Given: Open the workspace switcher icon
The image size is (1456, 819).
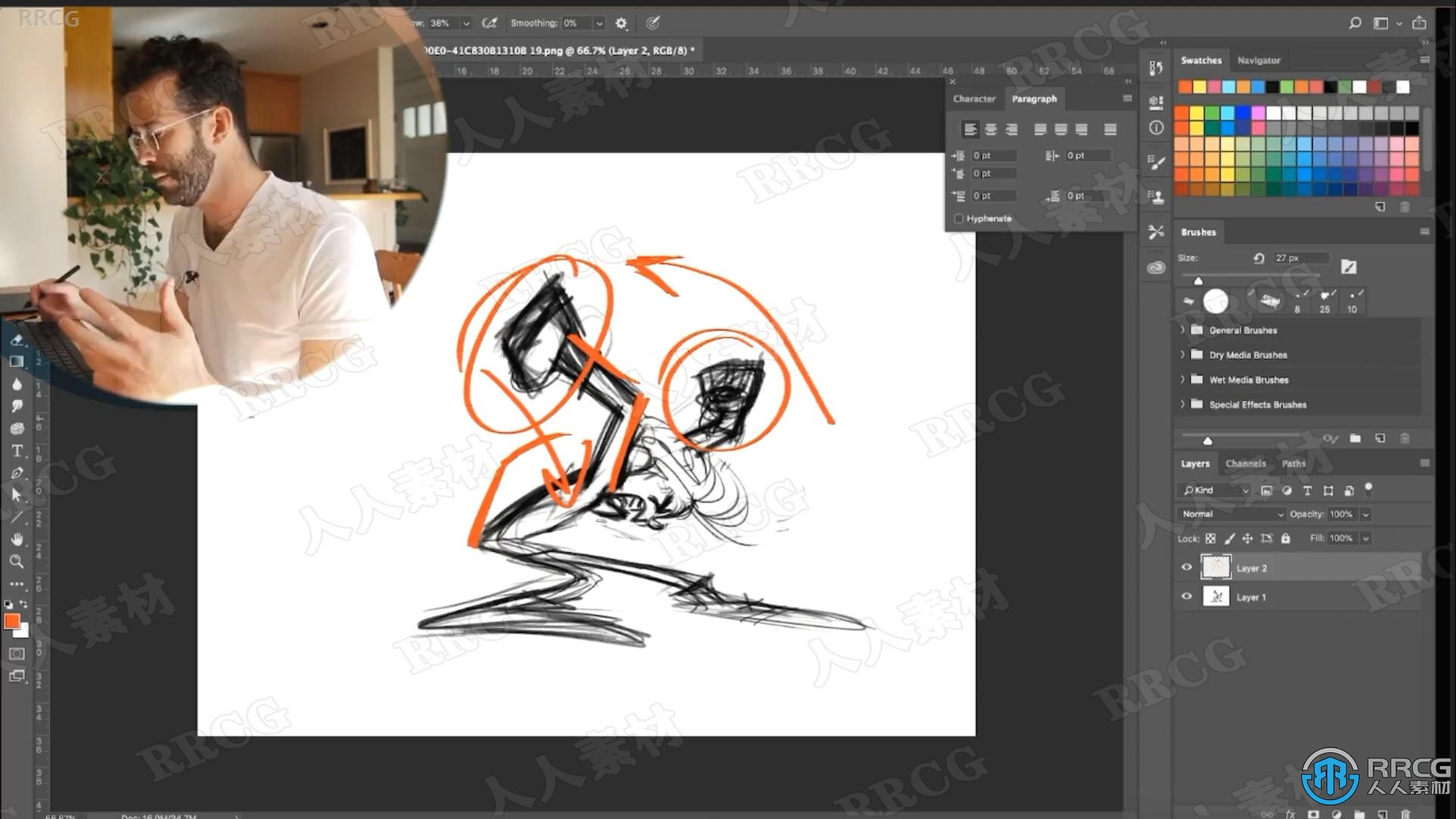Looking at the screenshot, I should (x=1381, y=24).
